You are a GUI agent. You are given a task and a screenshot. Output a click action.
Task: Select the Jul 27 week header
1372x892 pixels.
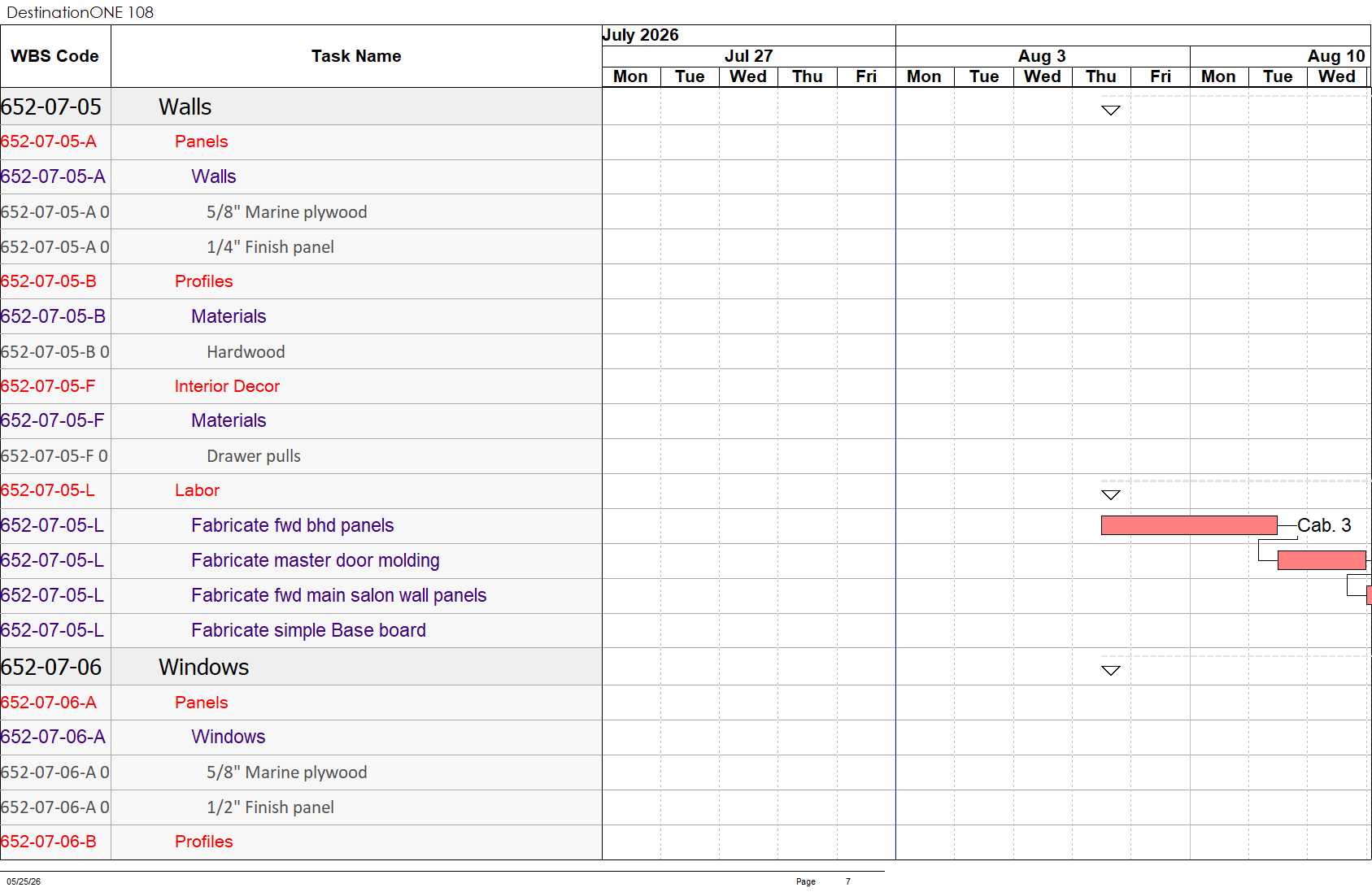[x=748, y=56]
